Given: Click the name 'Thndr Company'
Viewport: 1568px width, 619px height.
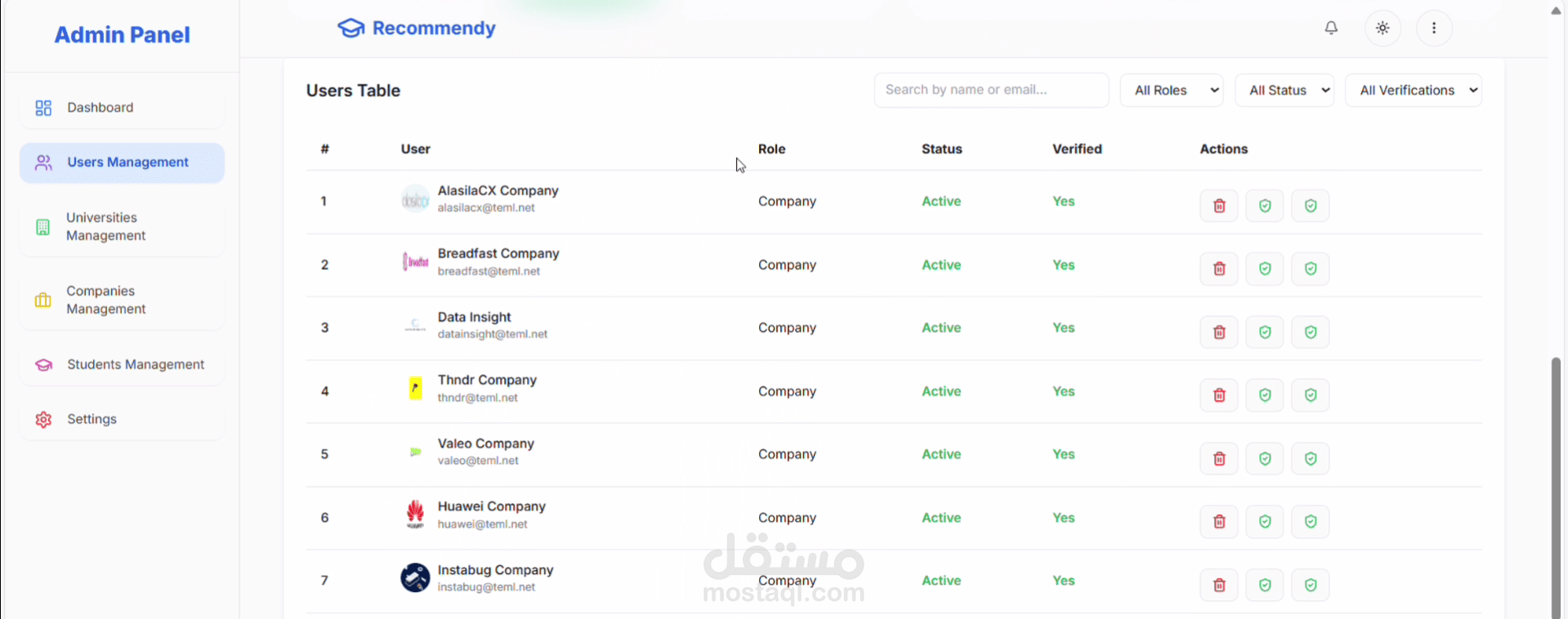Looking at the screenshot, I should click(487, 380).
